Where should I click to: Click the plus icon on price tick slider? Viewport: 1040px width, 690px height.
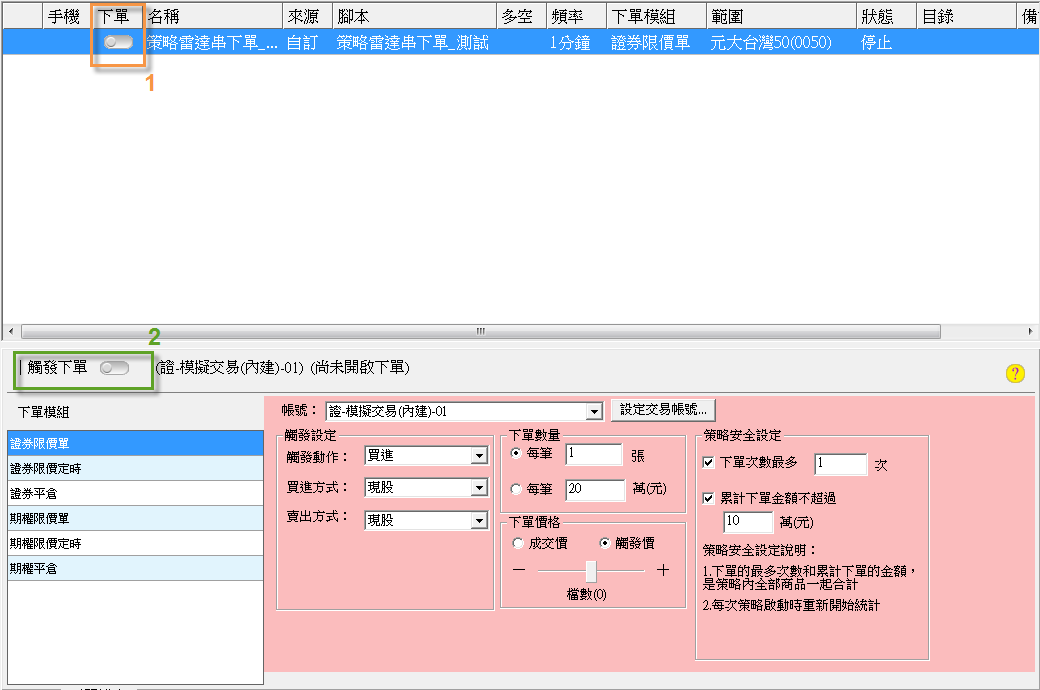[662, 570]
